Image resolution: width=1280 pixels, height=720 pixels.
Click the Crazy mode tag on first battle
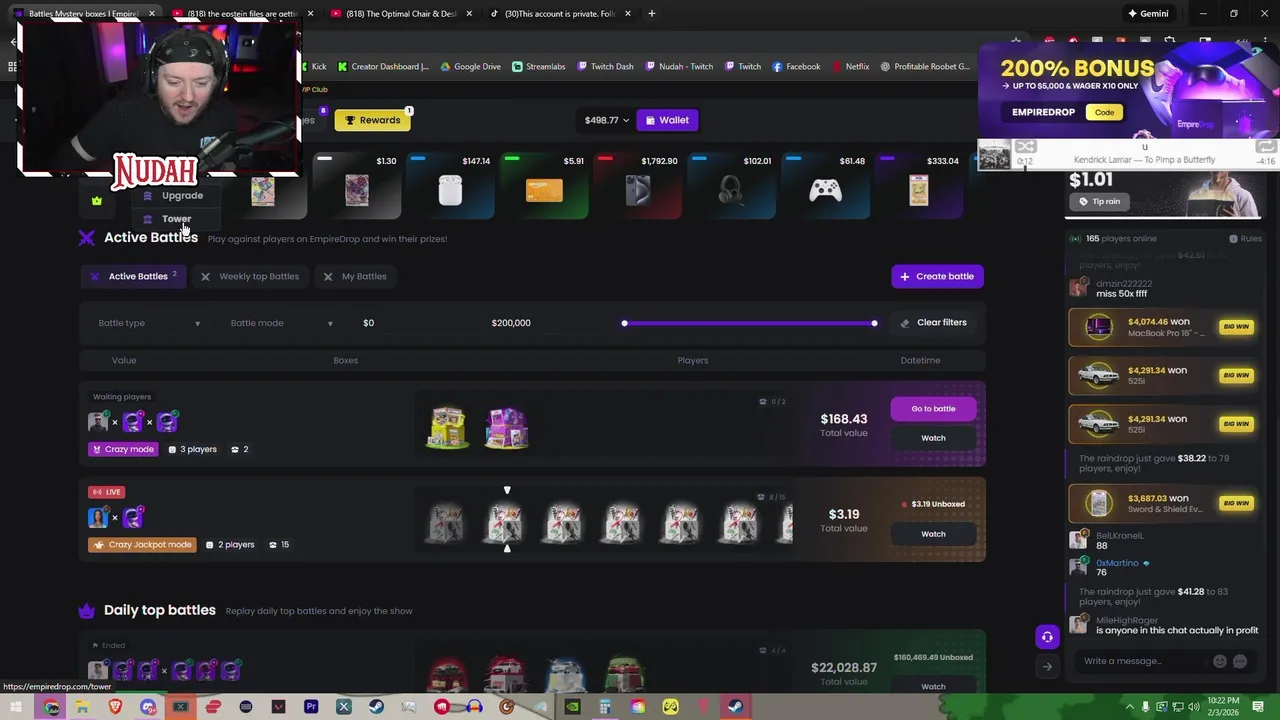pyautogui.click(x=123, y=449)
